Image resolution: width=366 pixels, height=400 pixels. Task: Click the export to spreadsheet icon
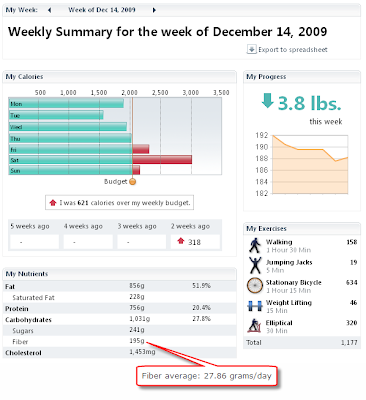click(251, 49)
